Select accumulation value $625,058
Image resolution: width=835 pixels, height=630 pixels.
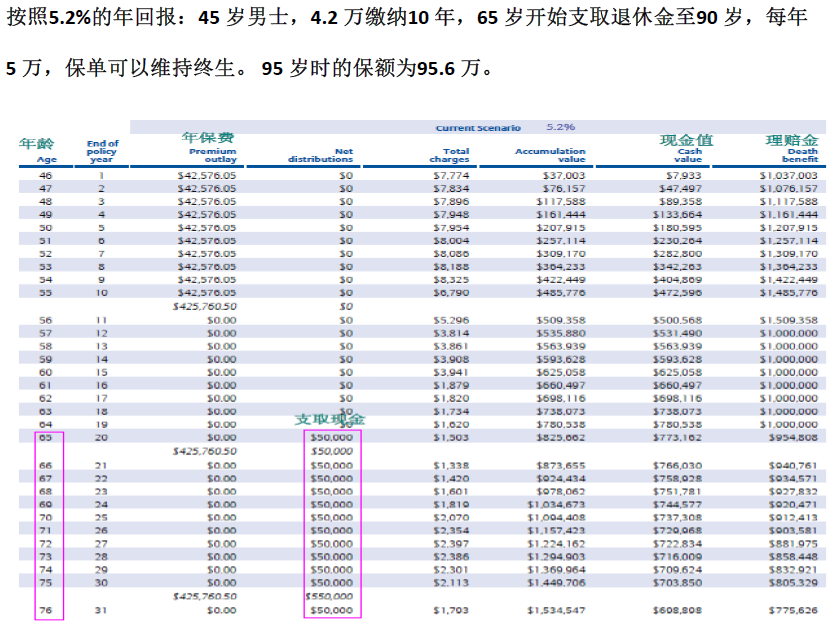point(561,373)
